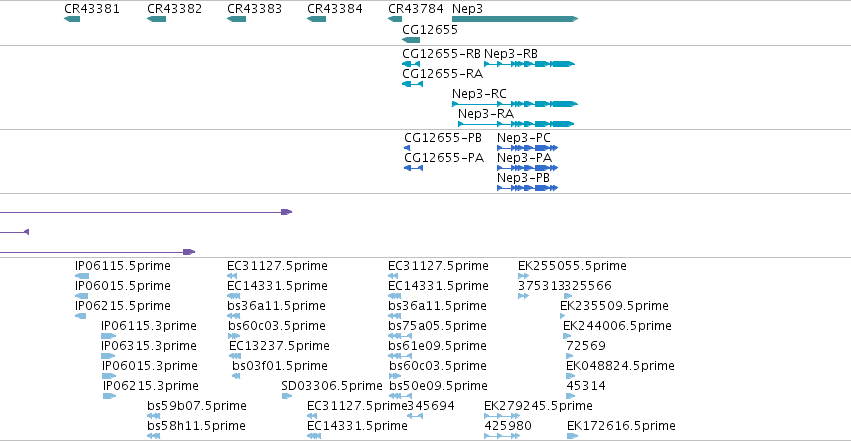Image resolution: width=851 pixels, height=441 pixels.
Task: Click the IP06215.5prime feature
Action: pos(80,316)
